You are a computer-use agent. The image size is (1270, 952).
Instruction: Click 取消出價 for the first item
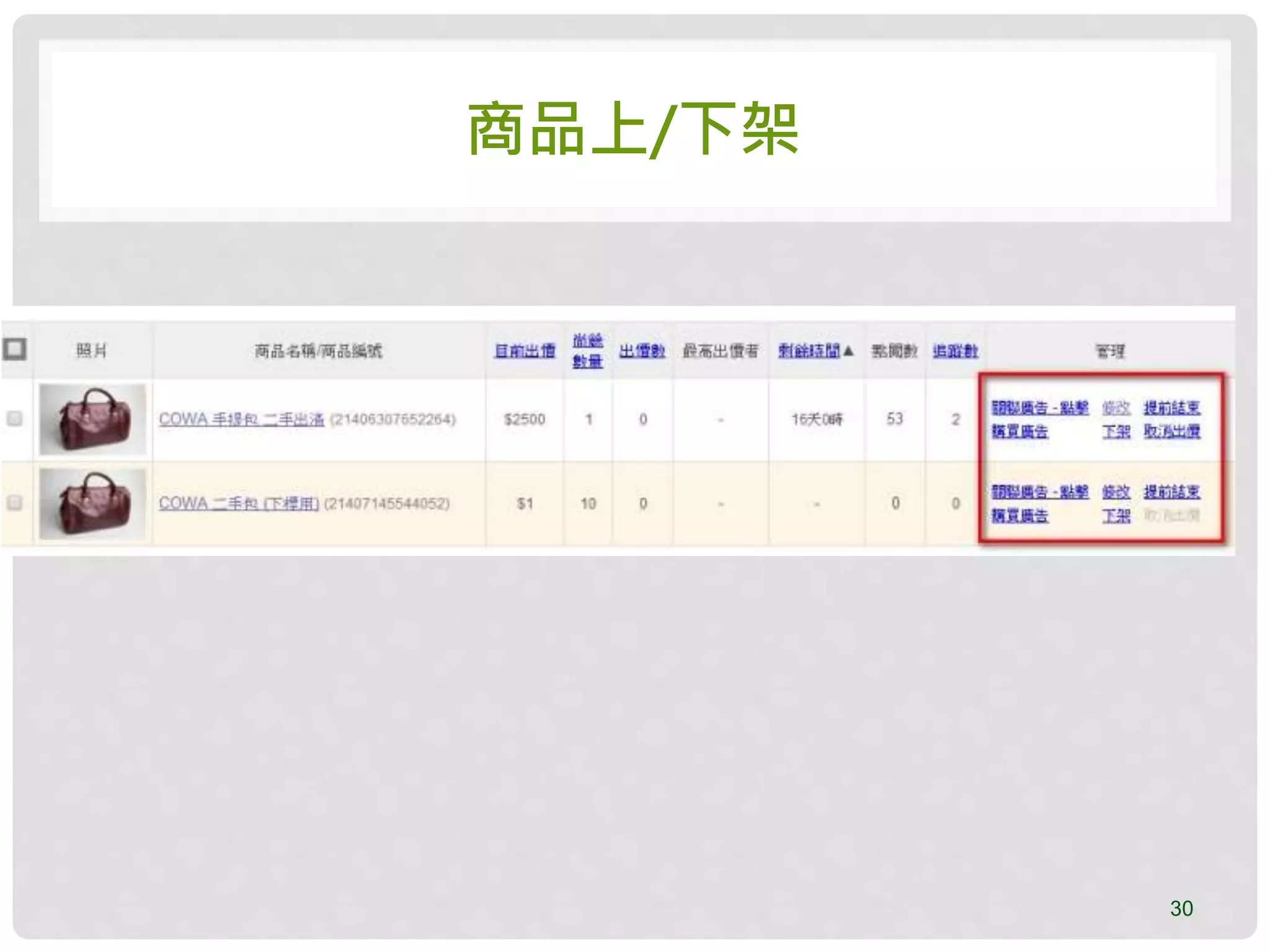pos(1171,431)
